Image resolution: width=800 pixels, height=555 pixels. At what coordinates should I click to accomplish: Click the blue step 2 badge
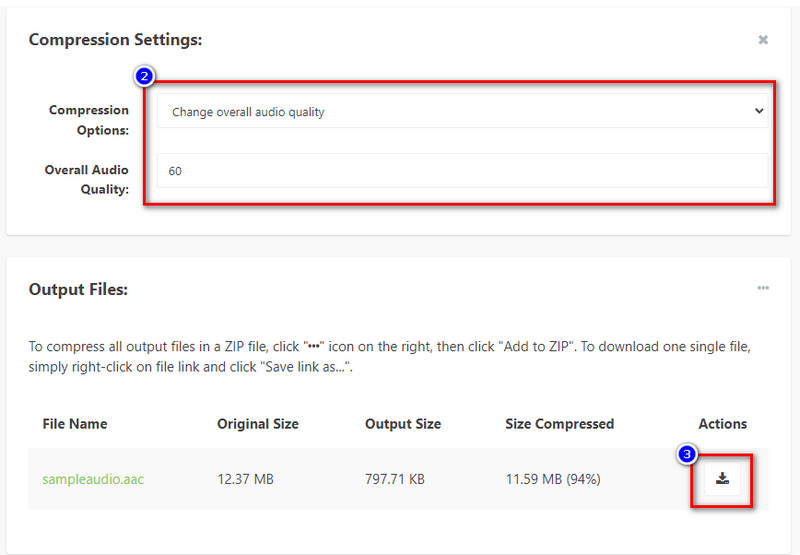tap(145, 76)
